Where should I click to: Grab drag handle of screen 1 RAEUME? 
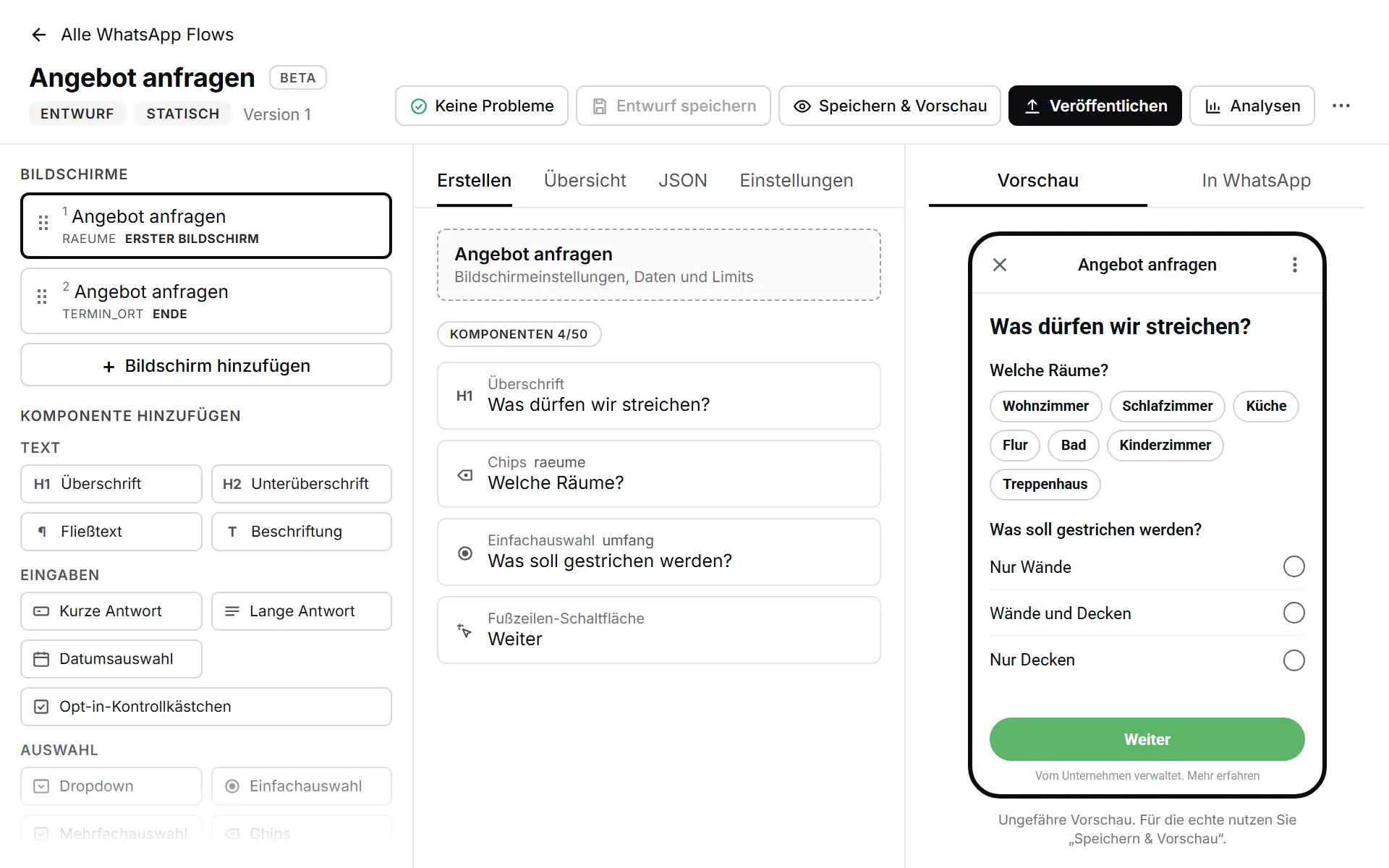click(x=43, y=224)
